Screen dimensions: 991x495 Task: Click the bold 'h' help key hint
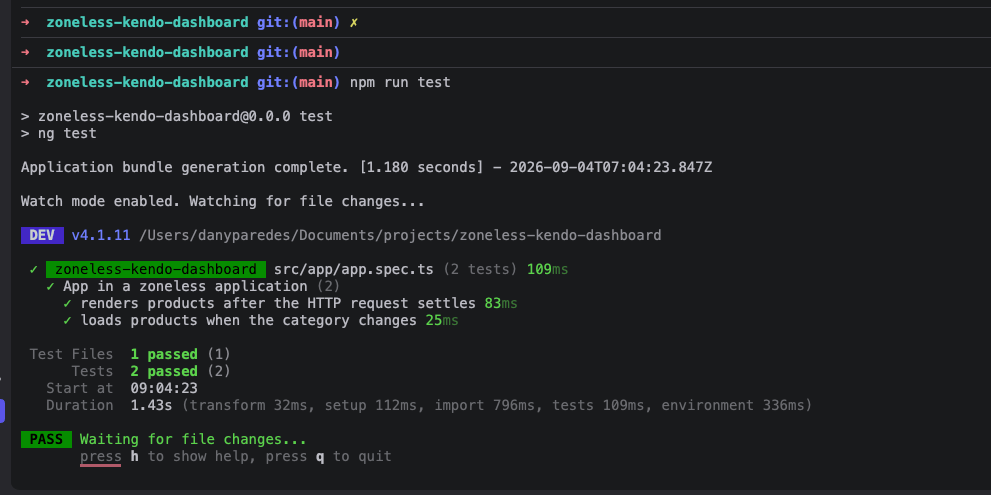click(x=135, y=456)
